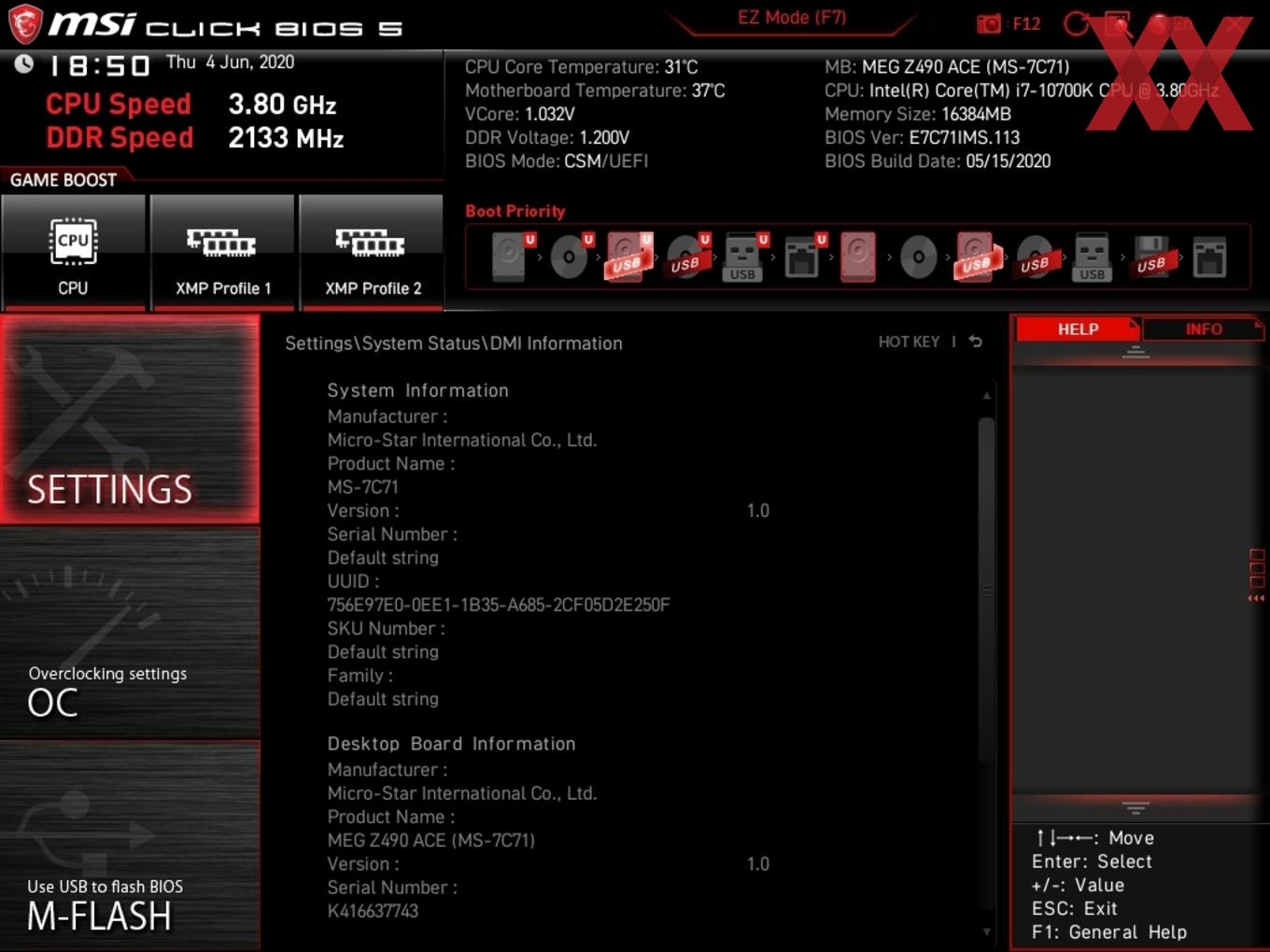Click the BIOS Mode CSM/UEFI entry
This screenshot has width=1270, height=952.
click(557, 161)
